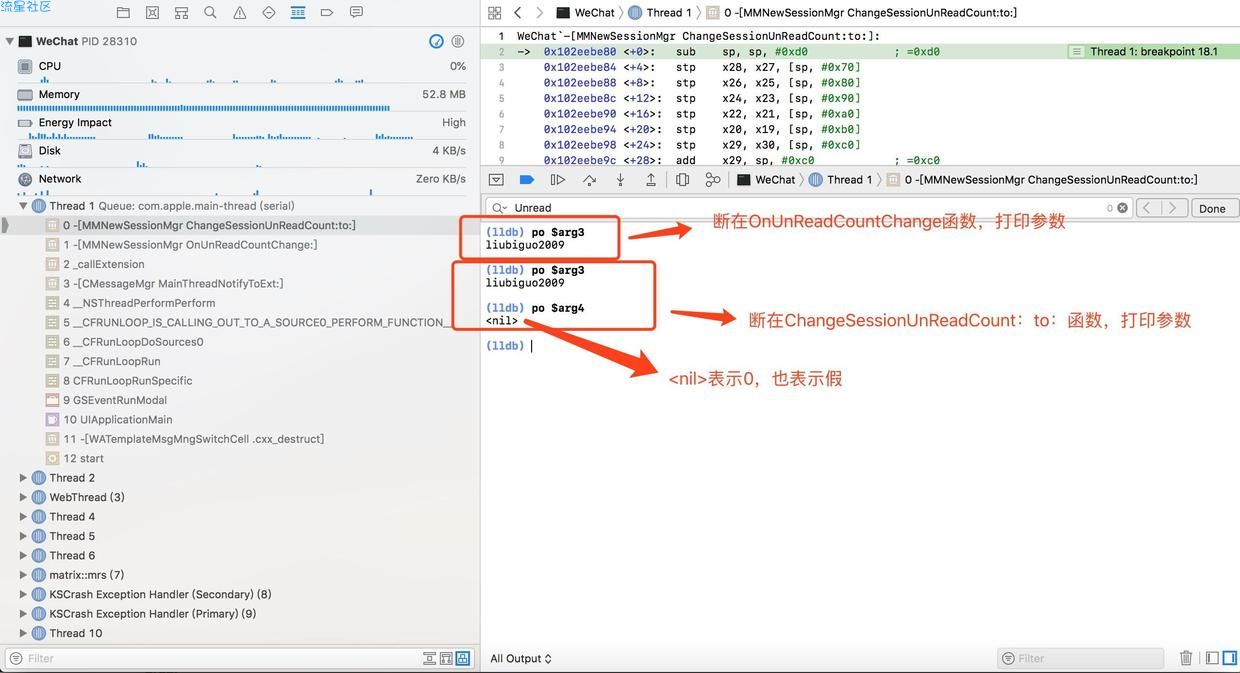This screenshot has height=673, width=1240.
Task: Click WeChat in debug bar path
Action: 766,180
